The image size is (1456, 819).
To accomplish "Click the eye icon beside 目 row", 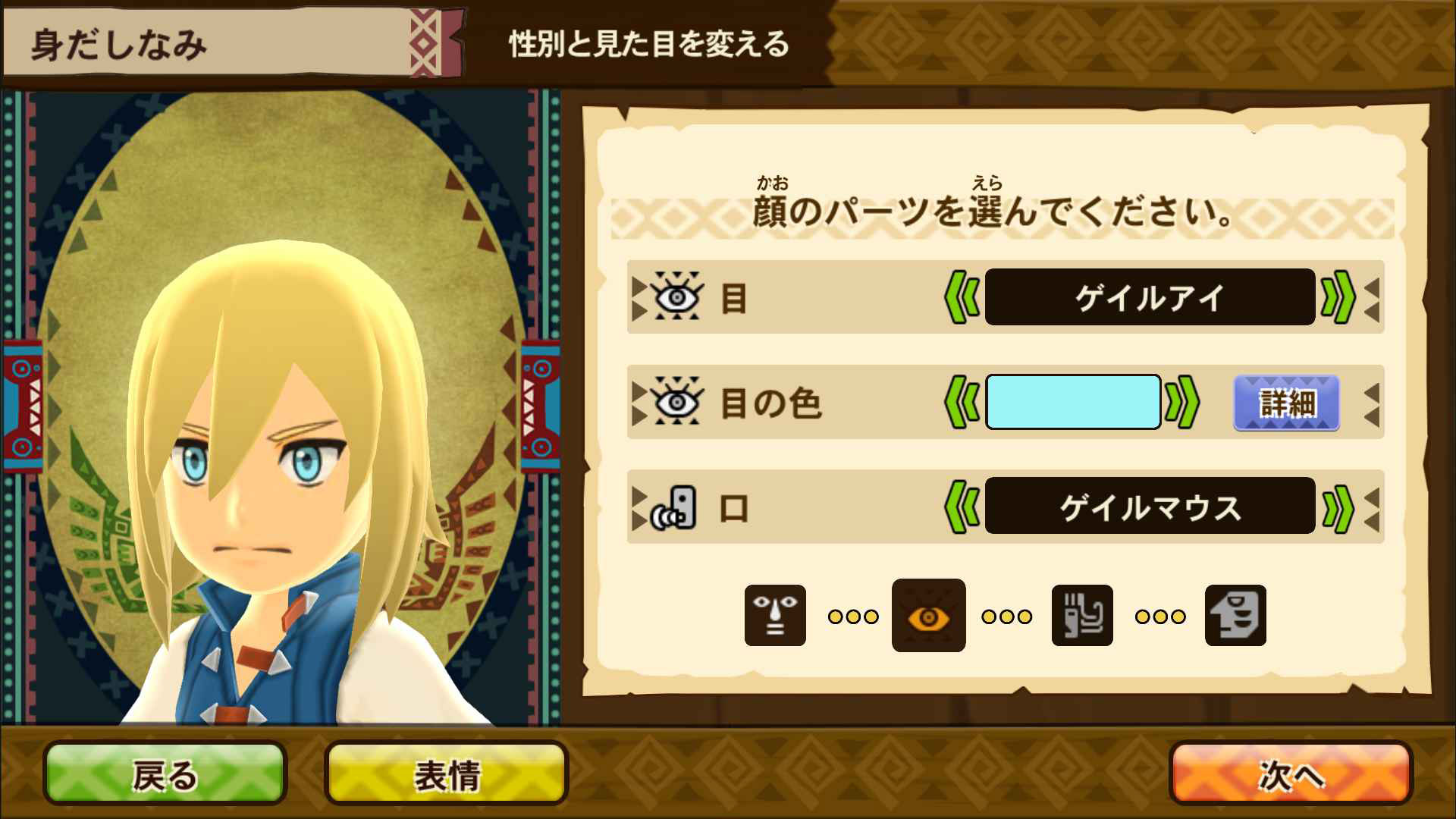I will pos(676,297).
